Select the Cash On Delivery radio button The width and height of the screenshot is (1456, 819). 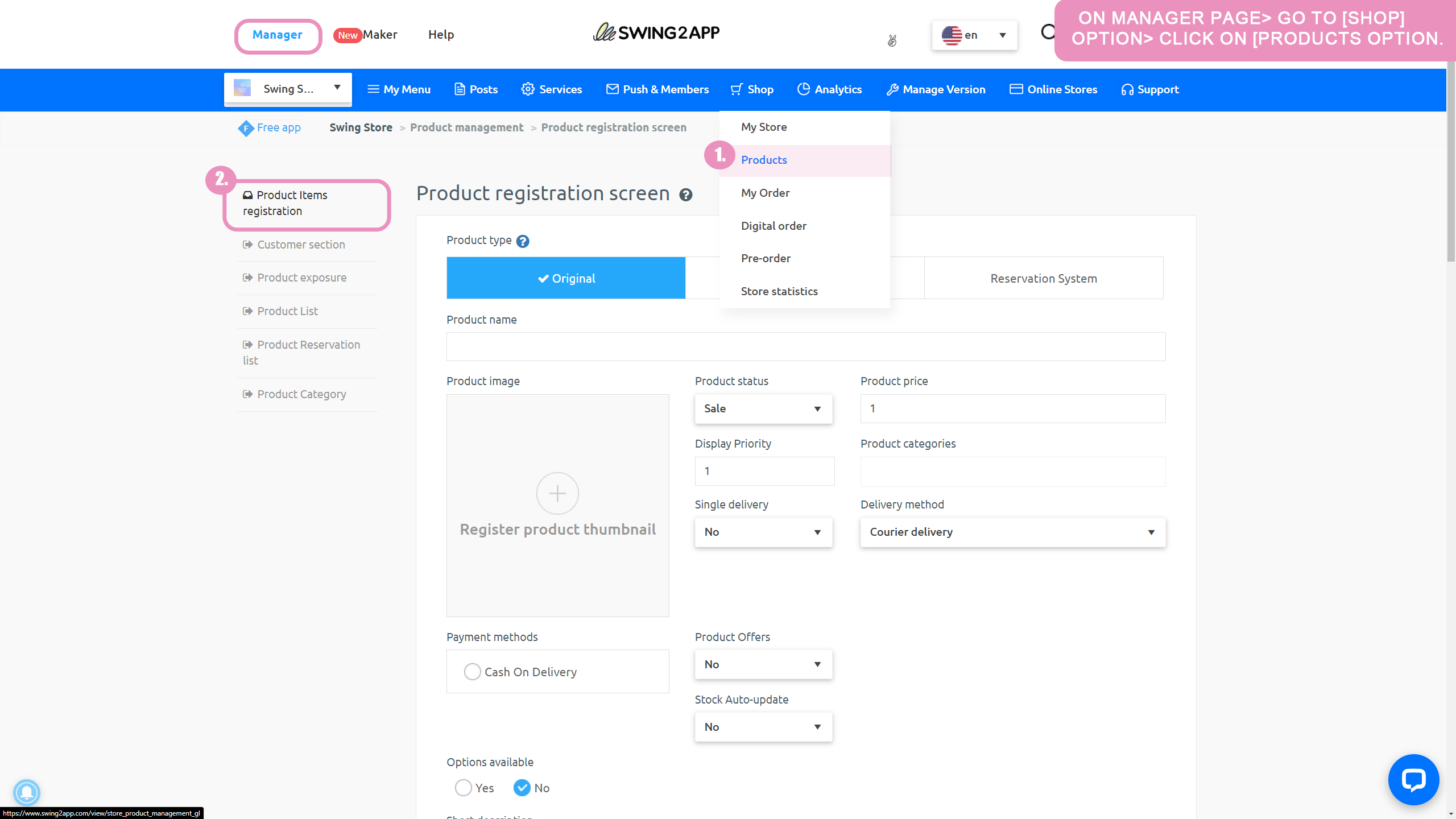[x=472, y=672]
